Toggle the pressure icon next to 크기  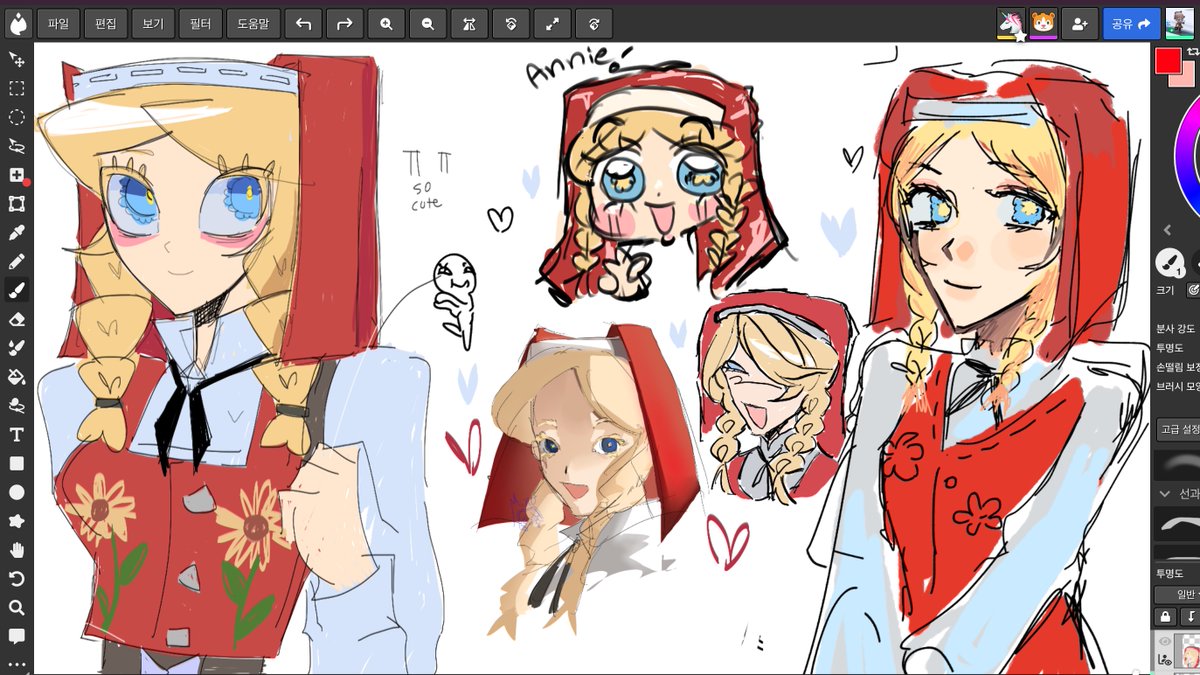[x=1193, y=290]
